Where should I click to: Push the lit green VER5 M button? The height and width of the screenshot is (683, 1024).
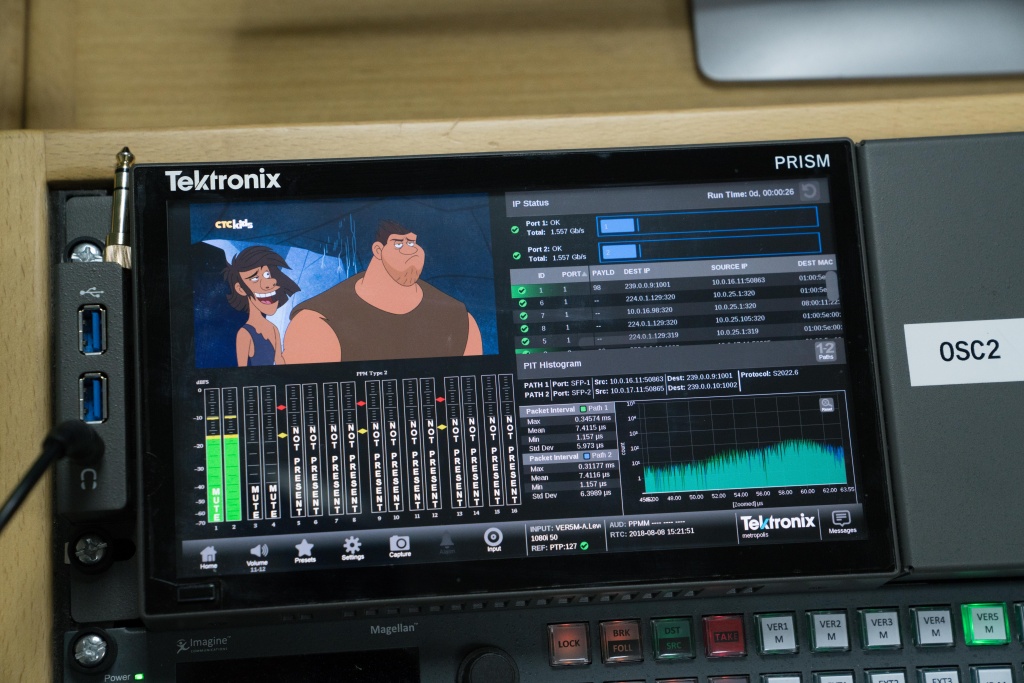click(987, 623)
